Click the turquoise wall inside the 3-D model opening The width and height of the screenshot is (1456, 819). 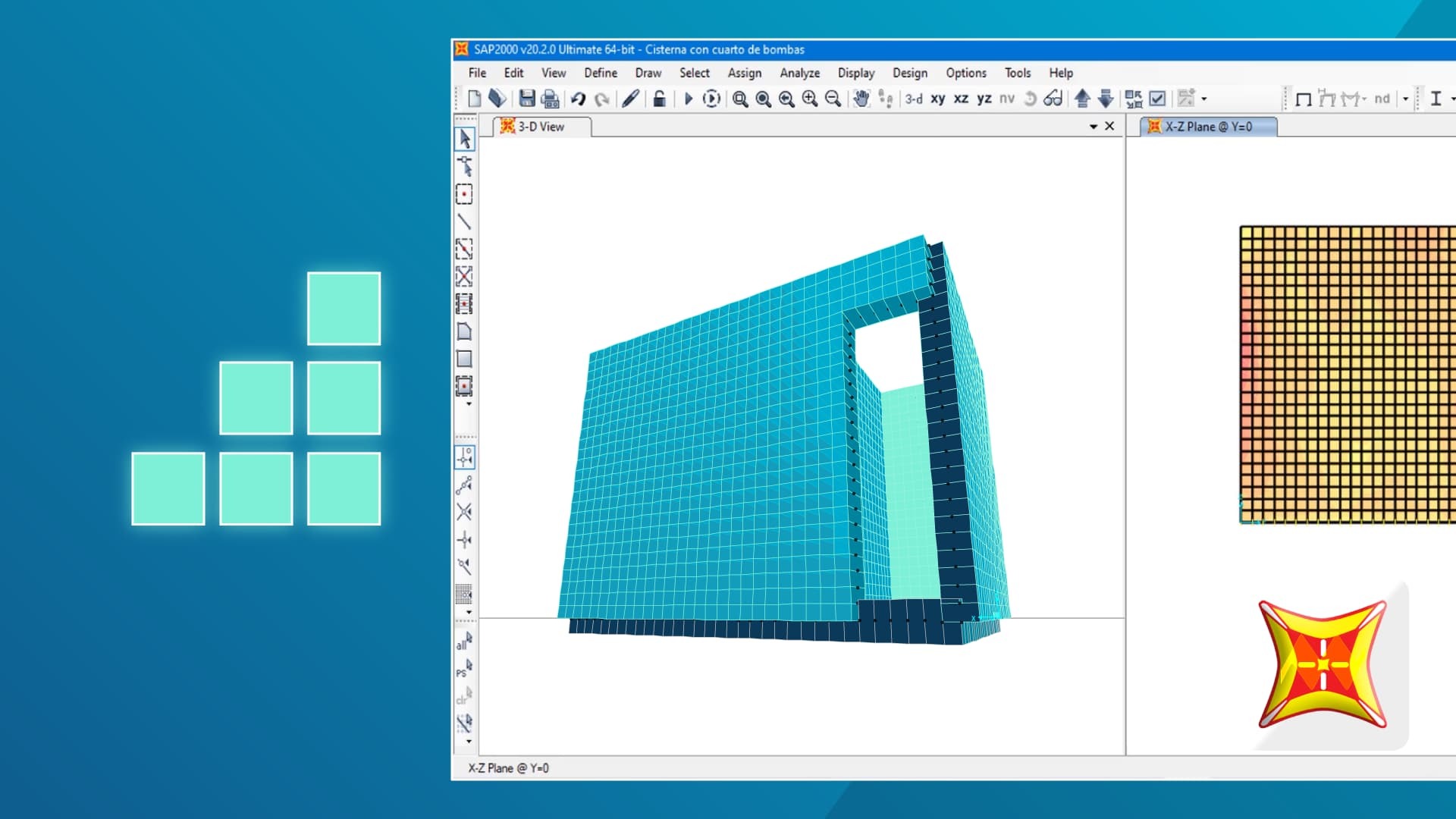pyautogui.click(x=910, y=493)
